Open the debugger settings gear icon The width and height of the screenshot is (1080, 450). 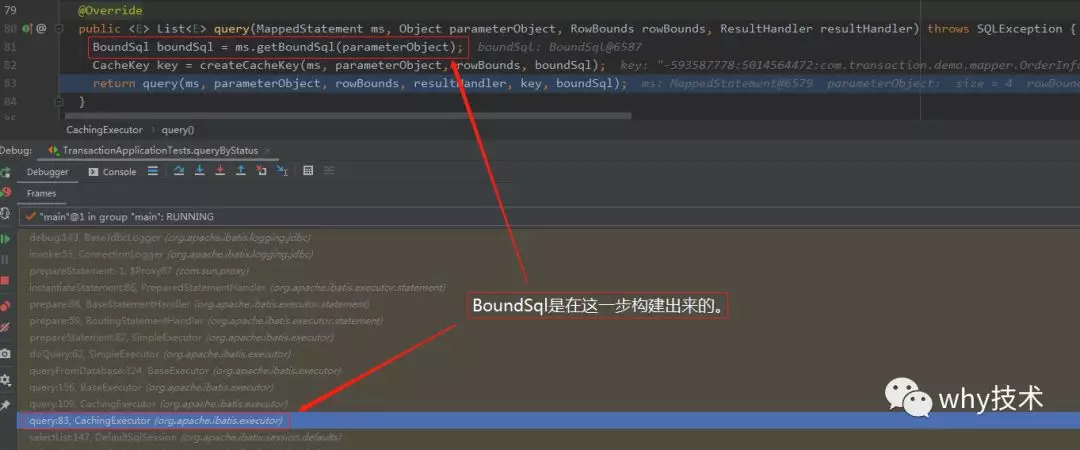coord(6,380)
